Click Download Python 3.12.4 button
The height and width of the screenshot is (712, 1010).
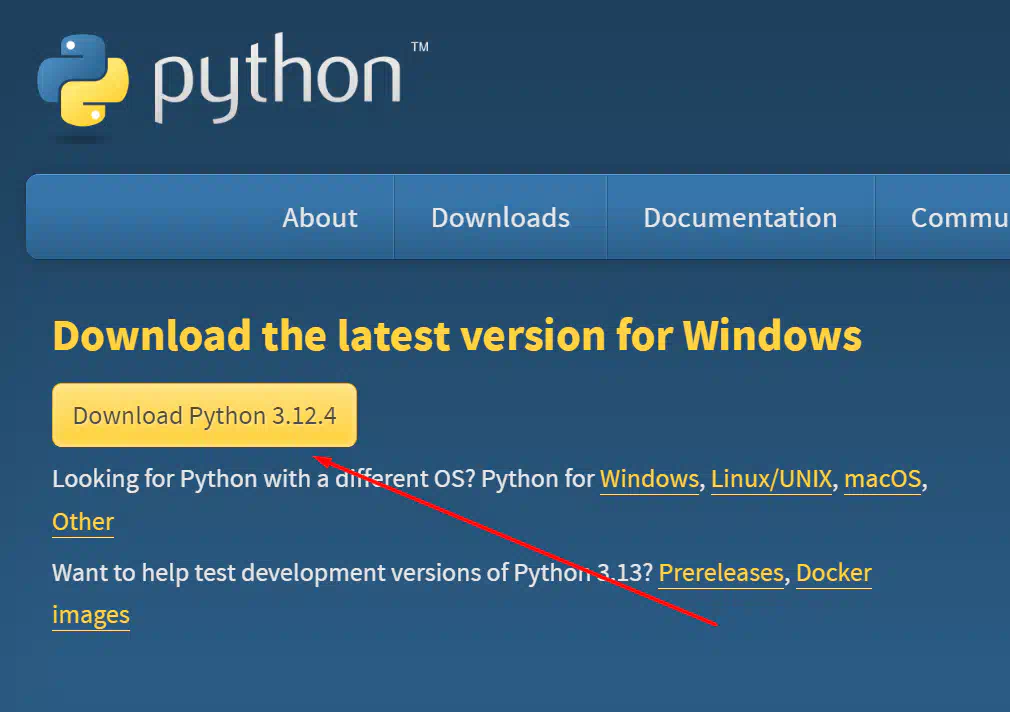tap(204, 415)
